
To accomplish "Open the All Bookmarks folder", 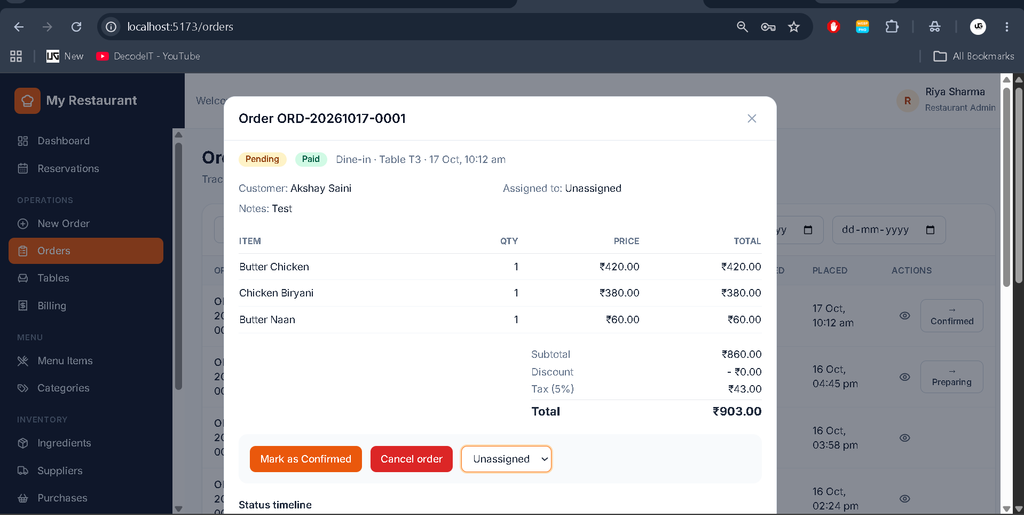I will click(x=974, y=56).
